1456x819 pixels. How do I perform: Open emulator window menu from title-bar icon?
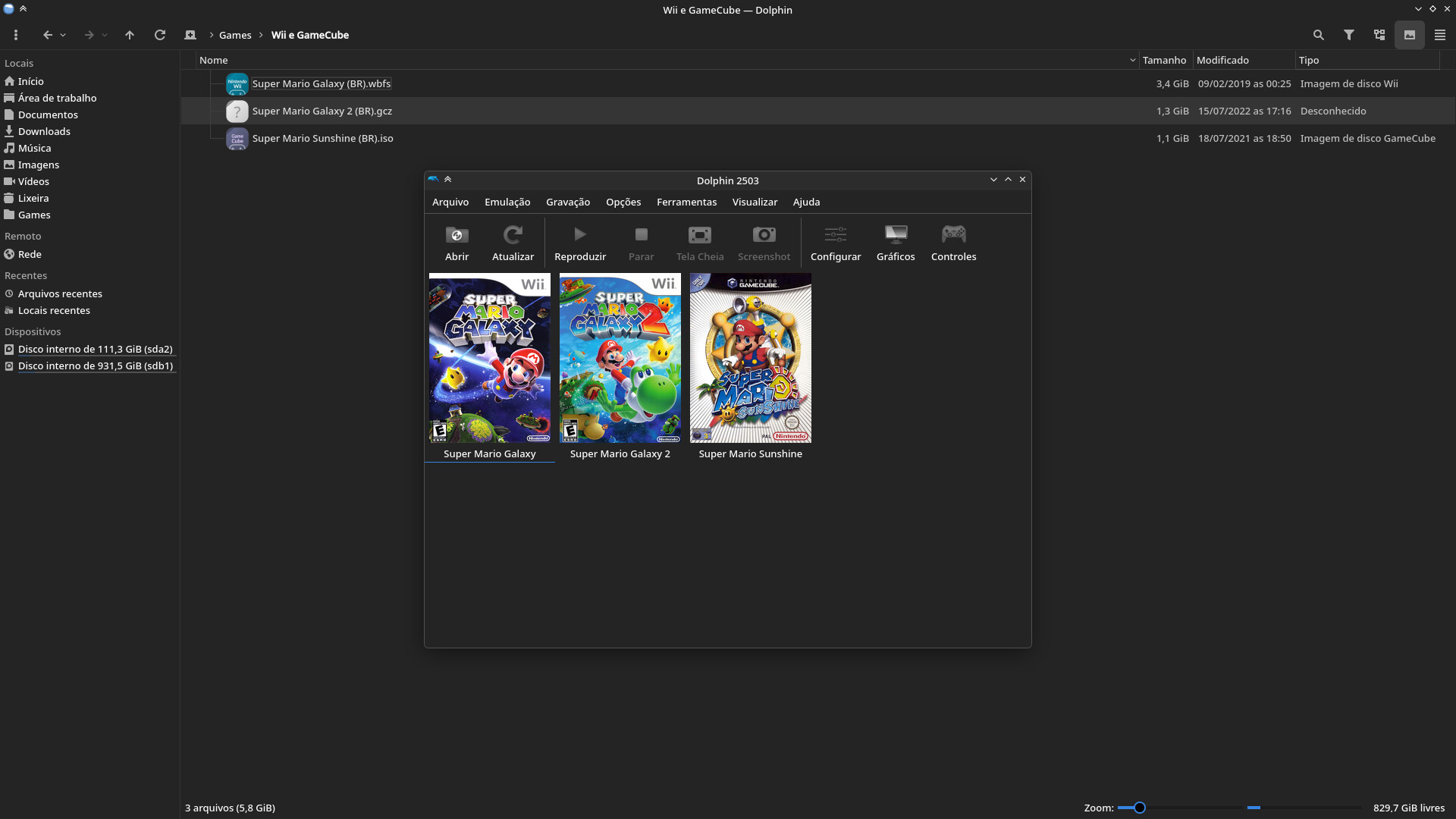click(433, 180)
